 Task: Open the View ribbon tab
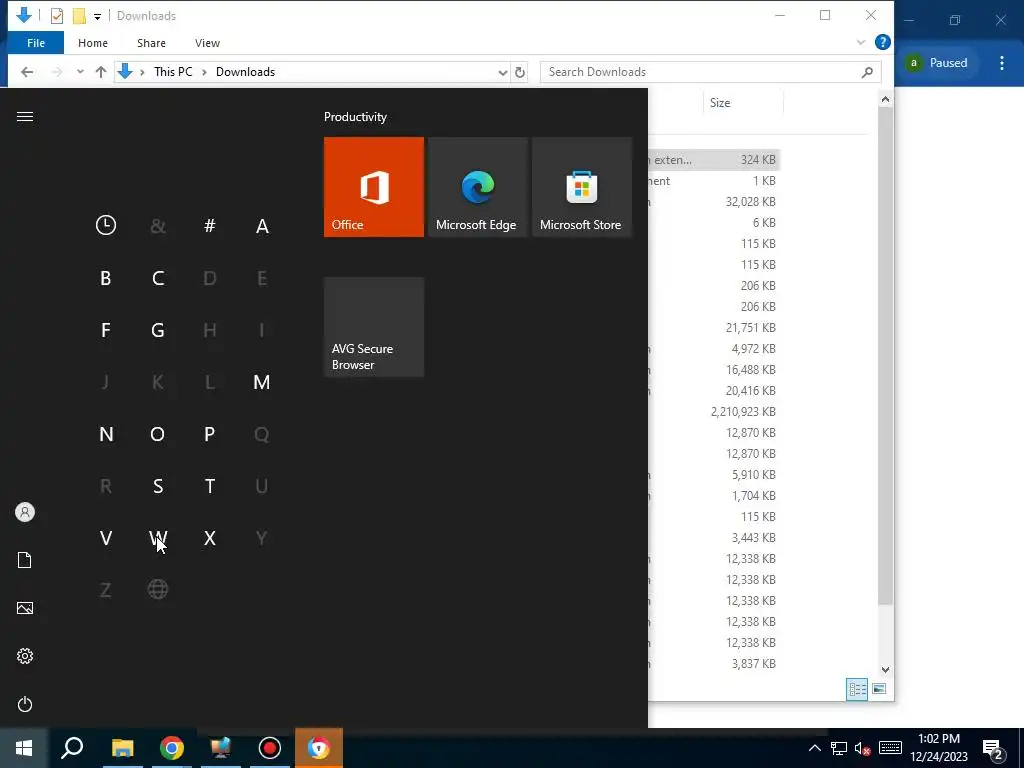click(x=207, y=43)
